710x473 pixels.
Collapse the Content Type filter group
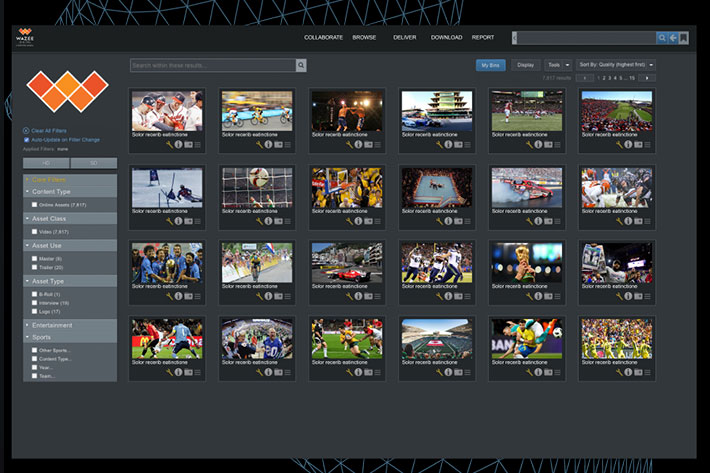(70, 191)
